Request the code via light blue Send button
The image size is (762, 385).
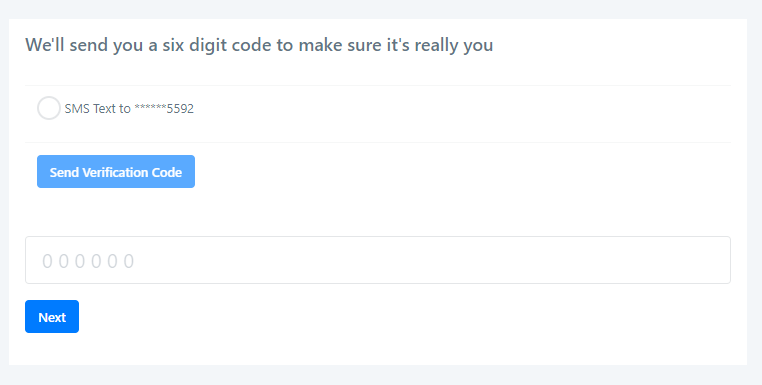[116, 172]
